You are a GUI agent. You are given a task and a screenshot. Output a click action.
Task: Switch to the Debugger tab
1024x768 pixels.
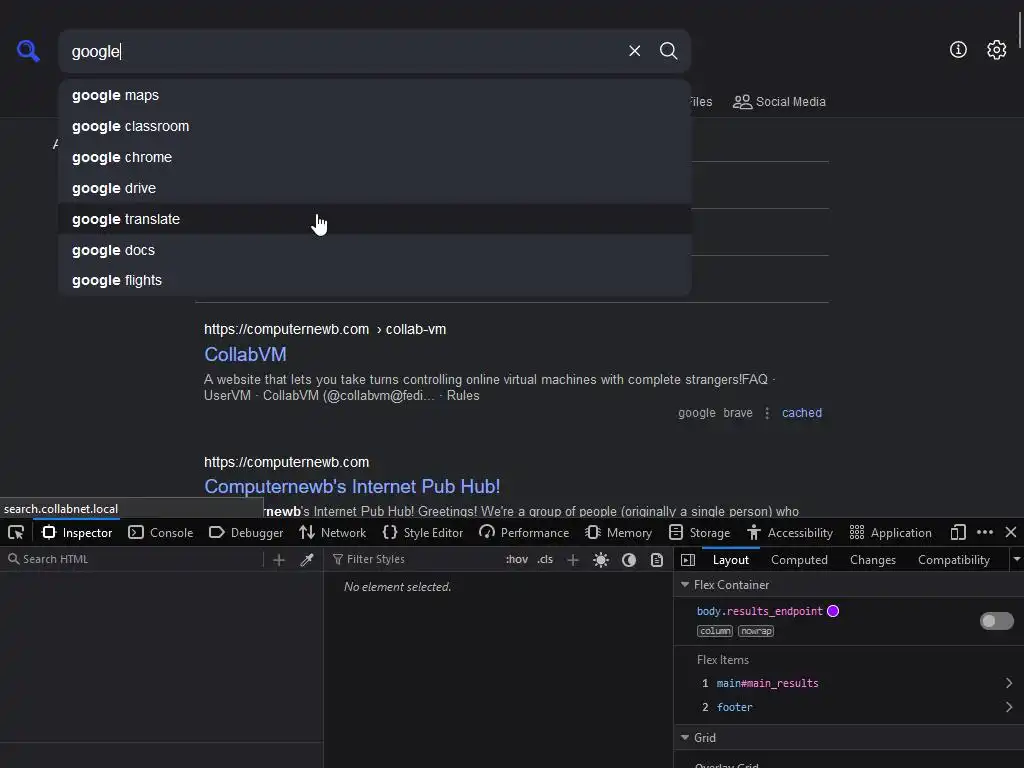(246, 532)
